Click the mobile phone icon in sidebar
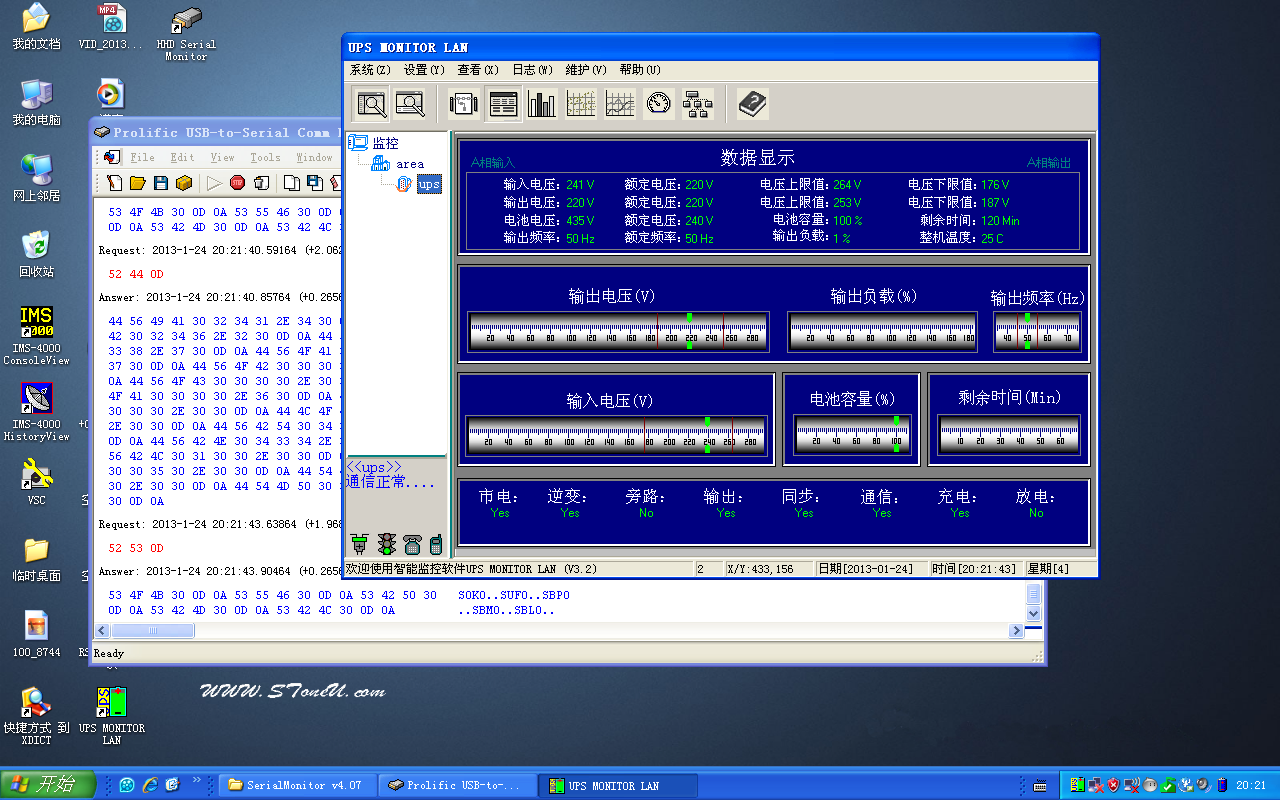The height and width of the screenshot is (800, 1280). point(436,544)
